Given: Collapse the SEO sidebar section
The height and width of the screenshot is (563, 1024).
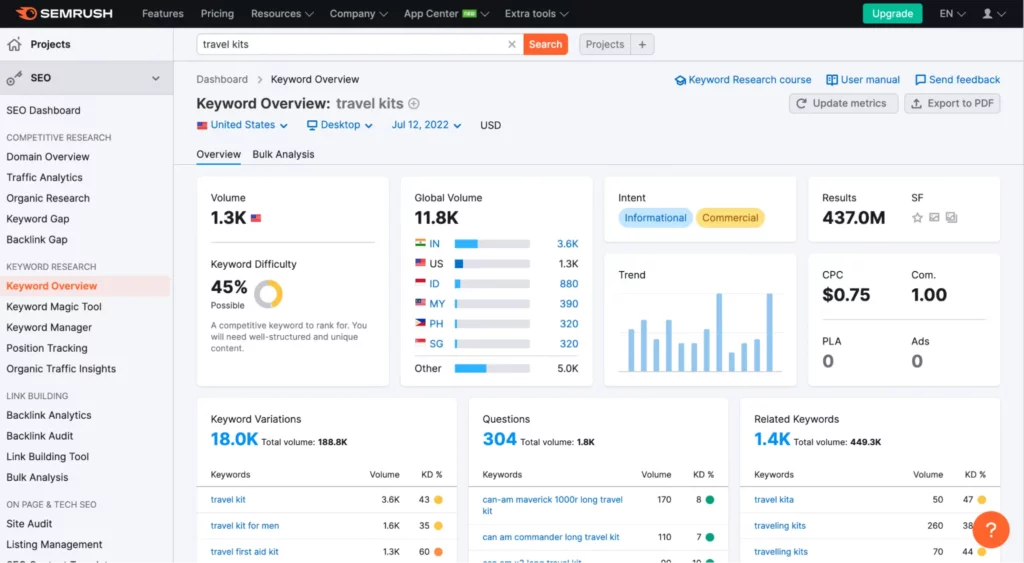Looking at the screenshot, I should coord(155,78).
